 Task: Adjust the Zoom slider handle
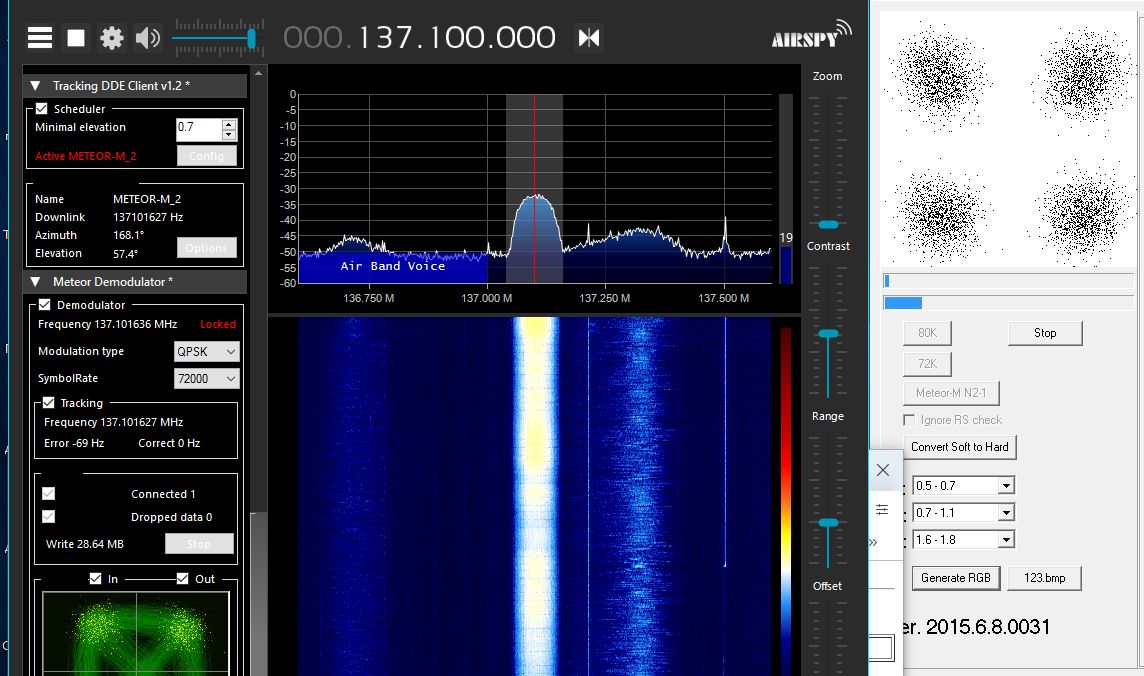(828, 225)
